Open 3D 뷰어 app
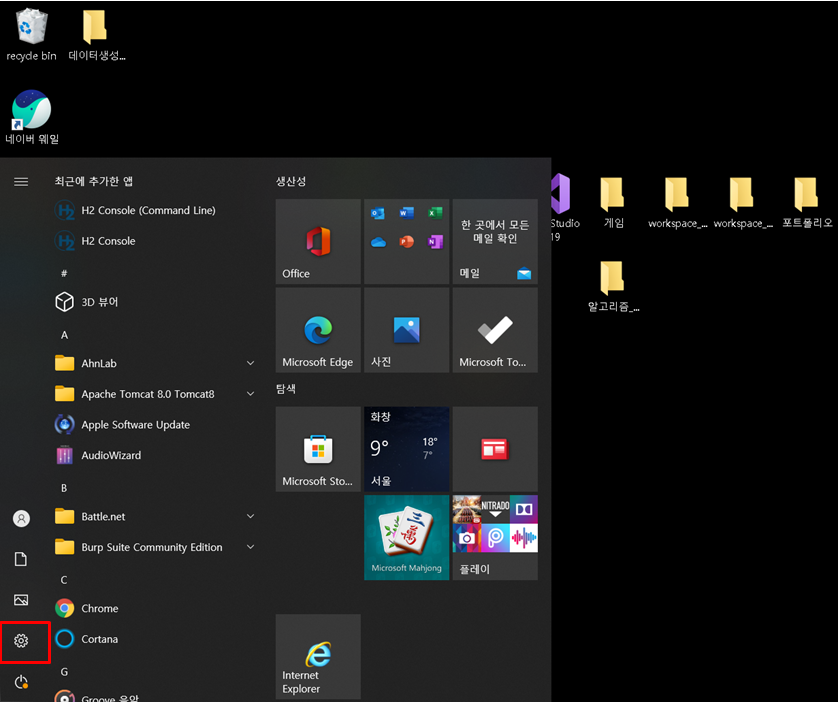This screenshot has width=838, height=703. [x=87, y=302]
